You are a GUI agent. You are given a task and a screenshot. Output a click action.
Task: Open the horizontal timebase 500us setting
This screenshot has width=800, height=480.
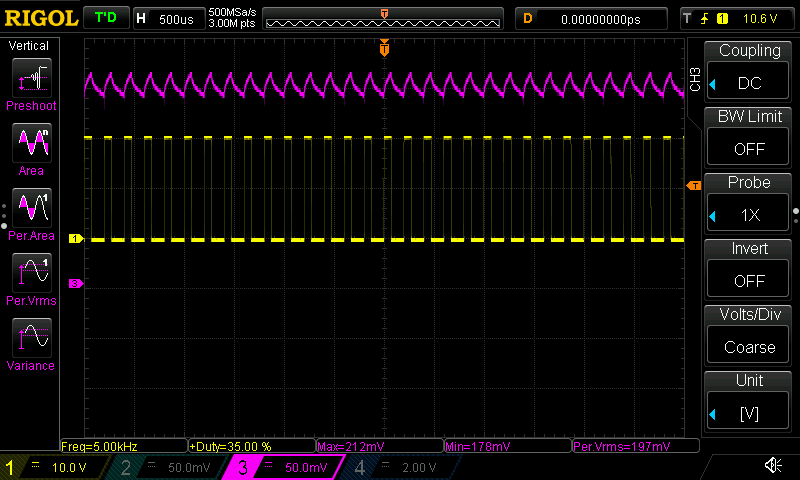click(169, 19)
